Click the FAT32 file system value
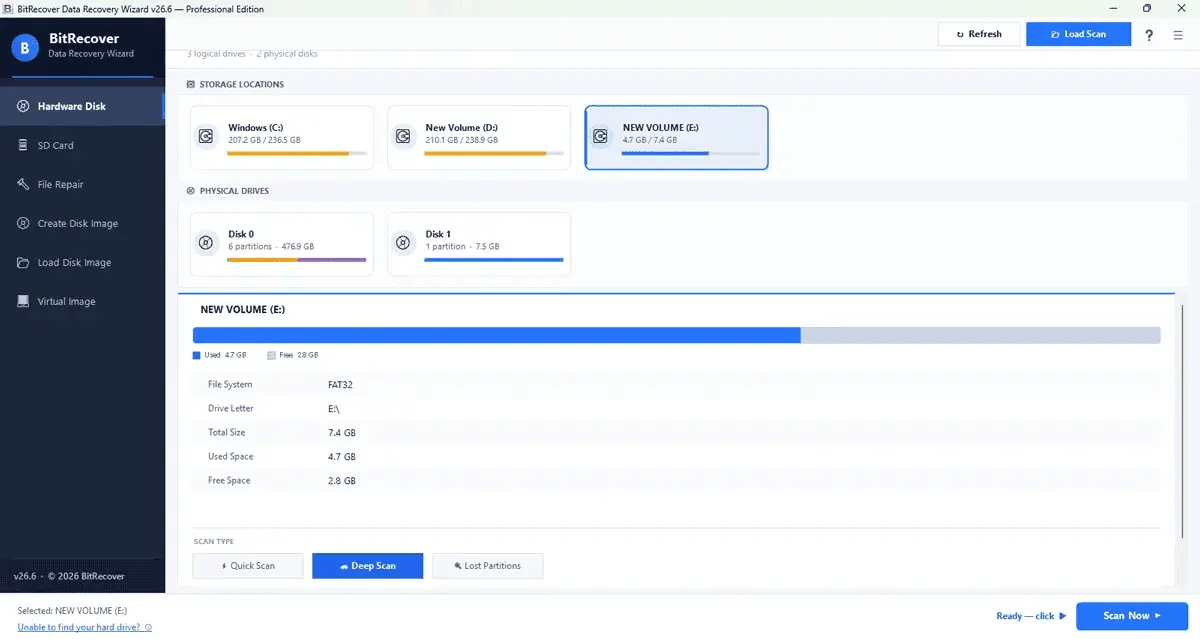The image size is (1200, 639). 341,384
